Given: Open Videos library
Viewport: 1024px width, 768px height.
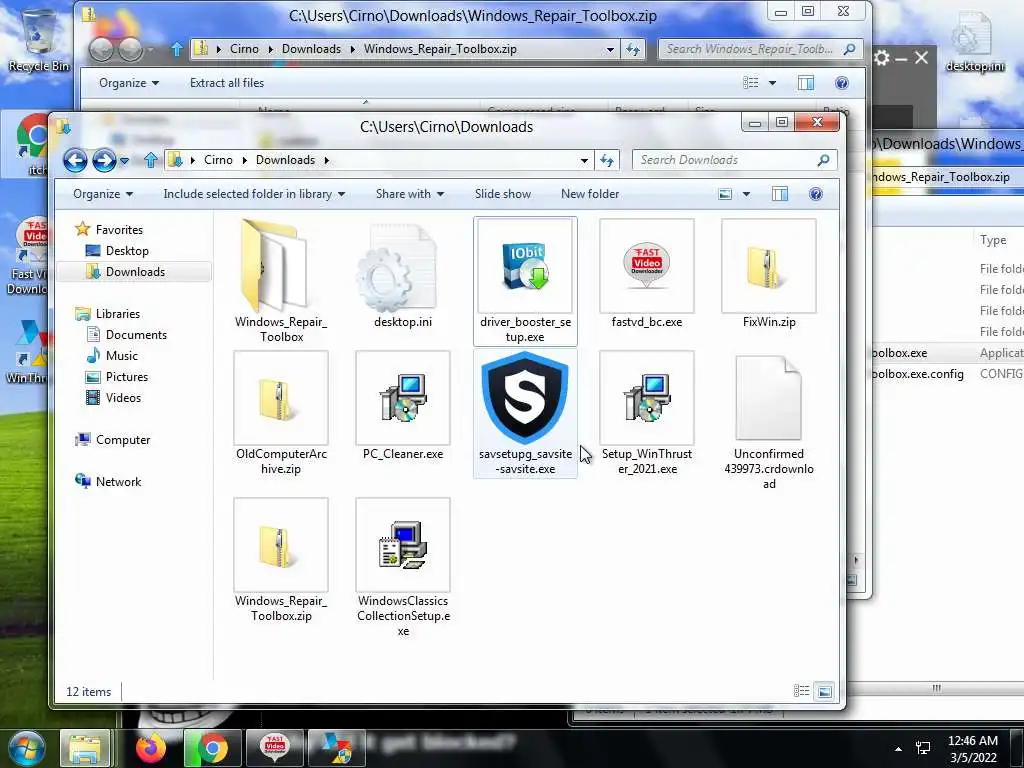Looking at the screenshot, I should tap(123, 398).
